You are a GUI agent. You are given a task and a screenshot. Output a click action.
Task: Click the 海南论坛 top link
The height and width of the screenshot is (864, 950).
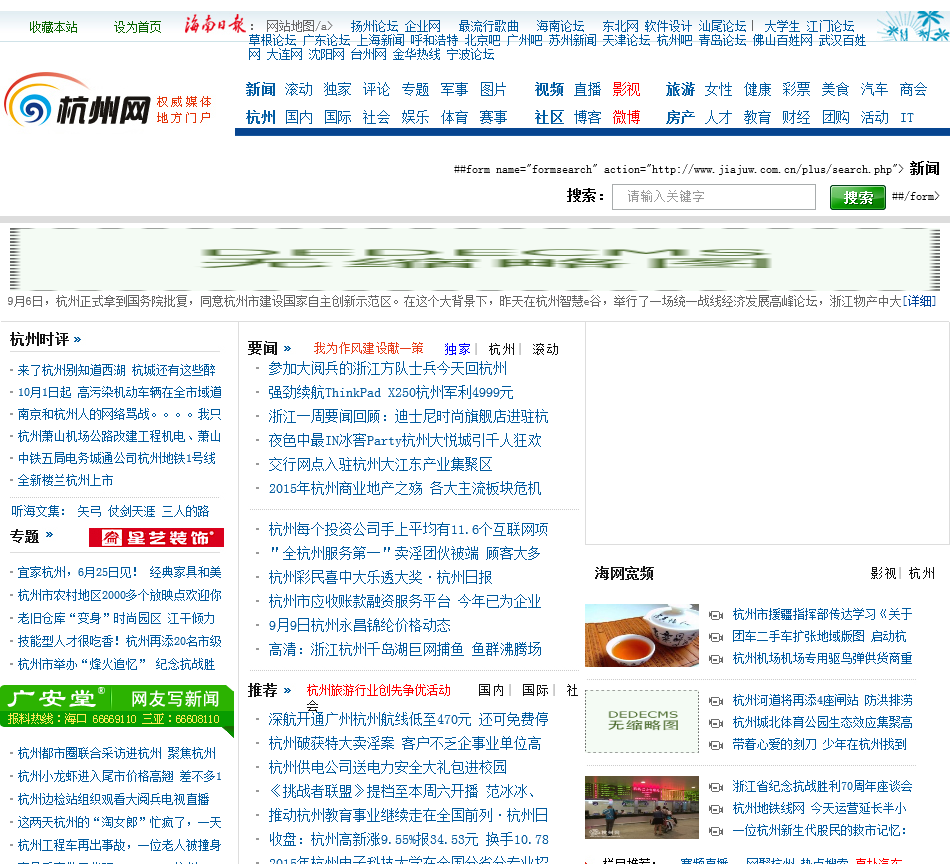[x=560, y=27]
